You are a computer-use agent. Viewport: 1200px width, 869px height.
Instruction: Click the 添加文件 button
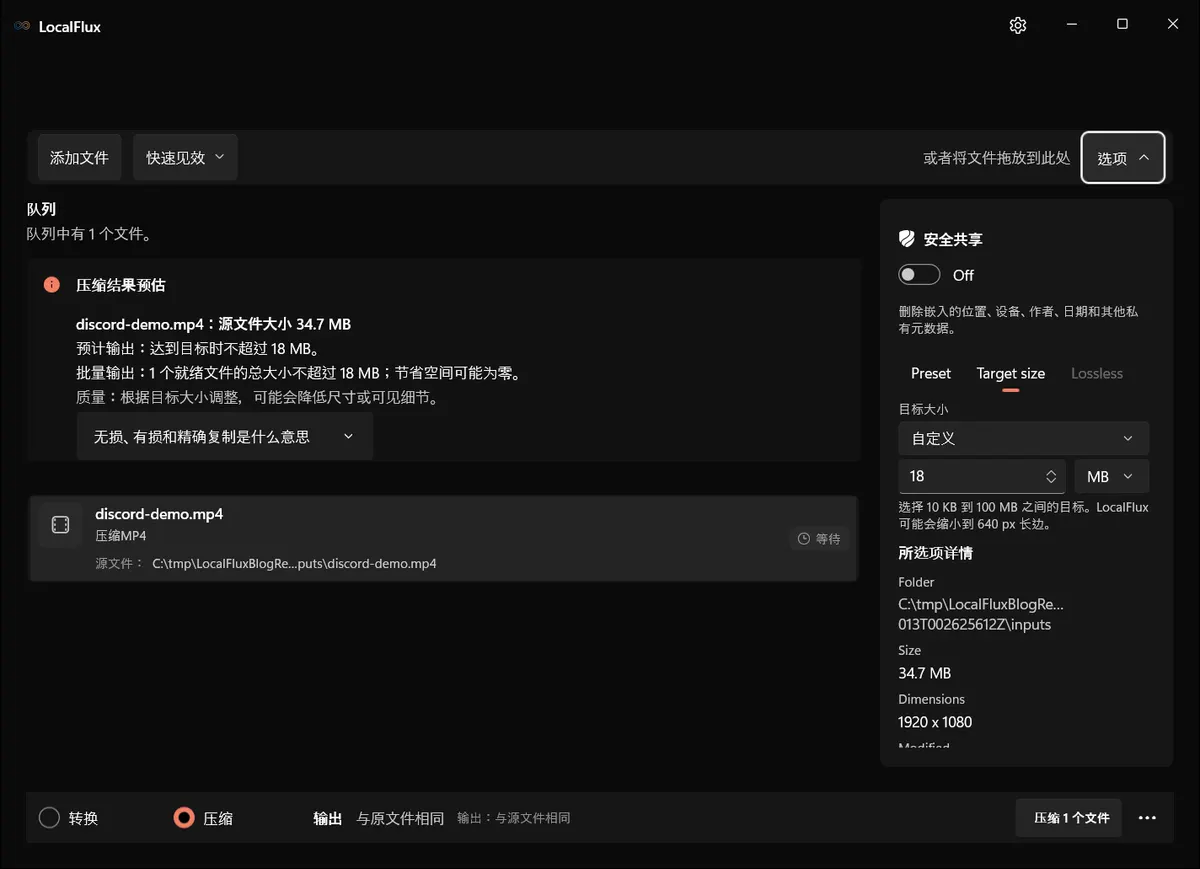[79, 158]
